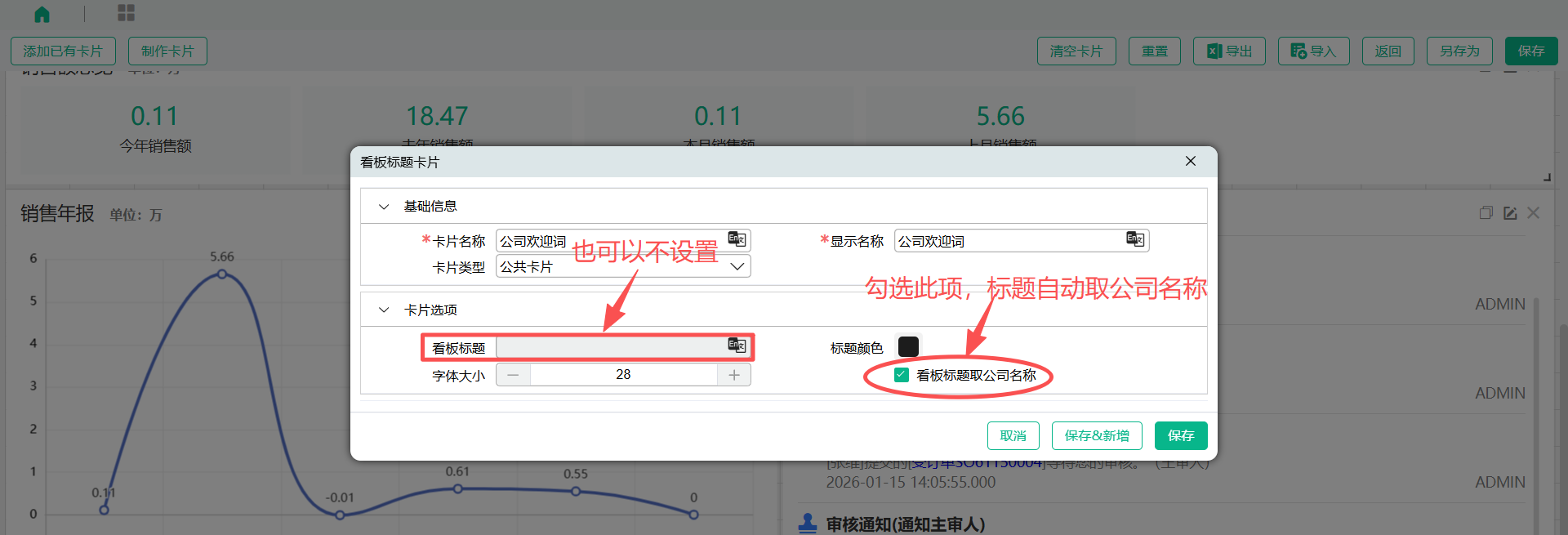1568x535 pixels.
Task: Decrease font size with minus button
Action: click(x=513, y=375)
